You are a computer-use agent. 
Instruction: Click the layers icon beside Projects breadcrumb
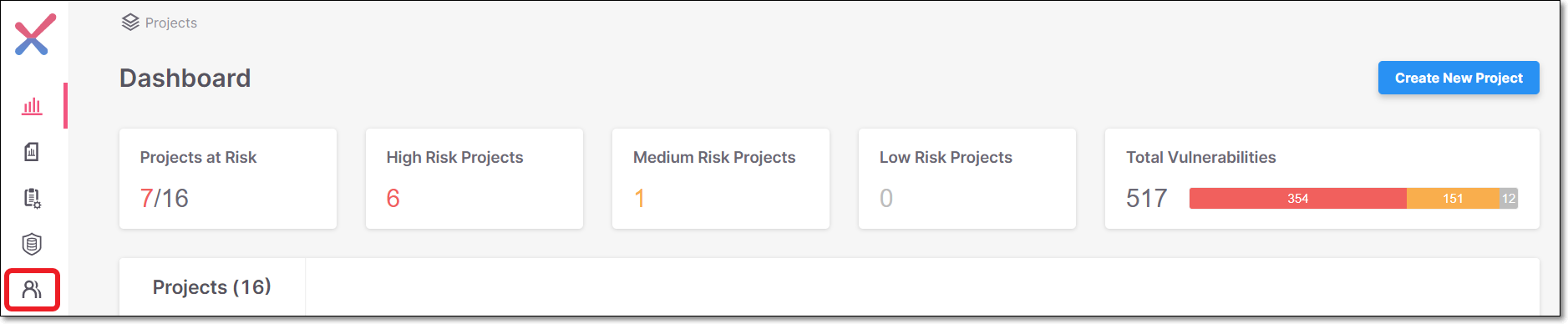130,23
